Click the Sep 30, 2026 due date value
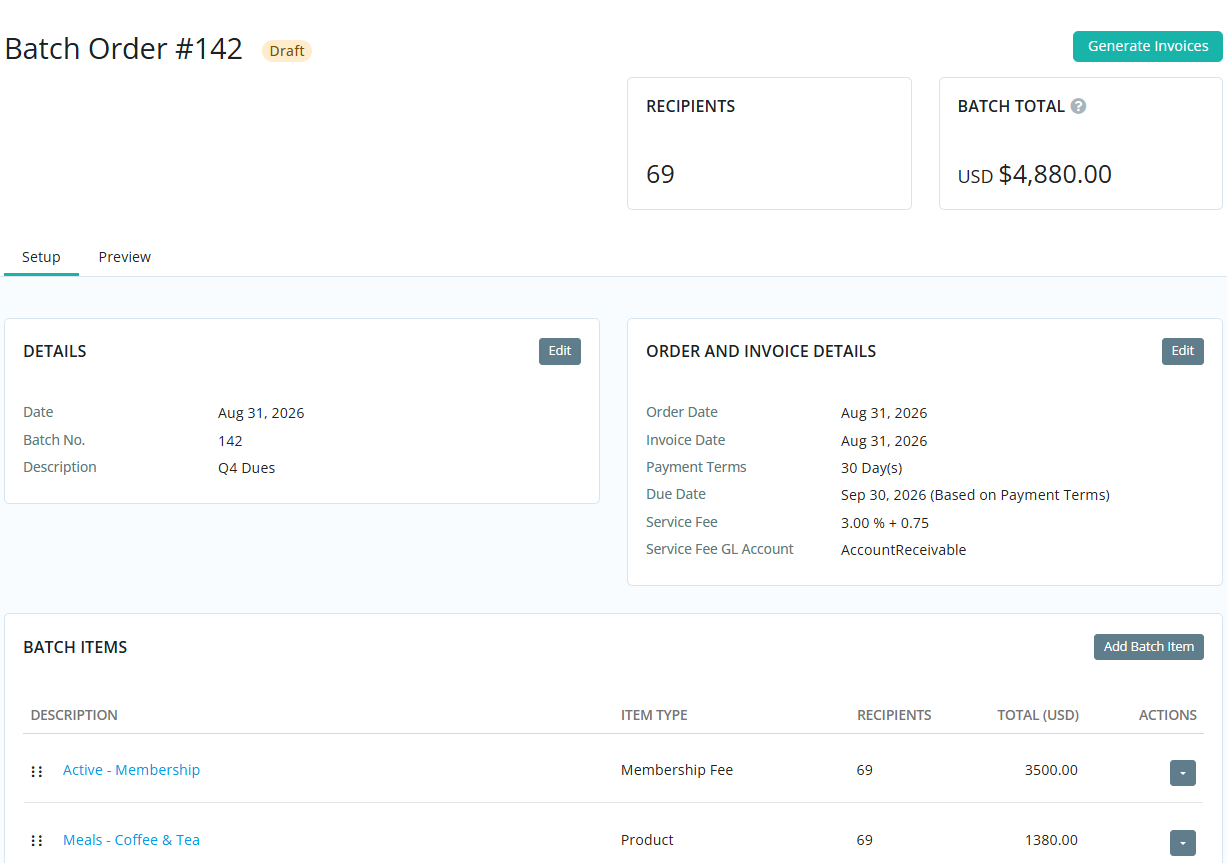Viewport: 1227px width, 863px height. [975, 495]
